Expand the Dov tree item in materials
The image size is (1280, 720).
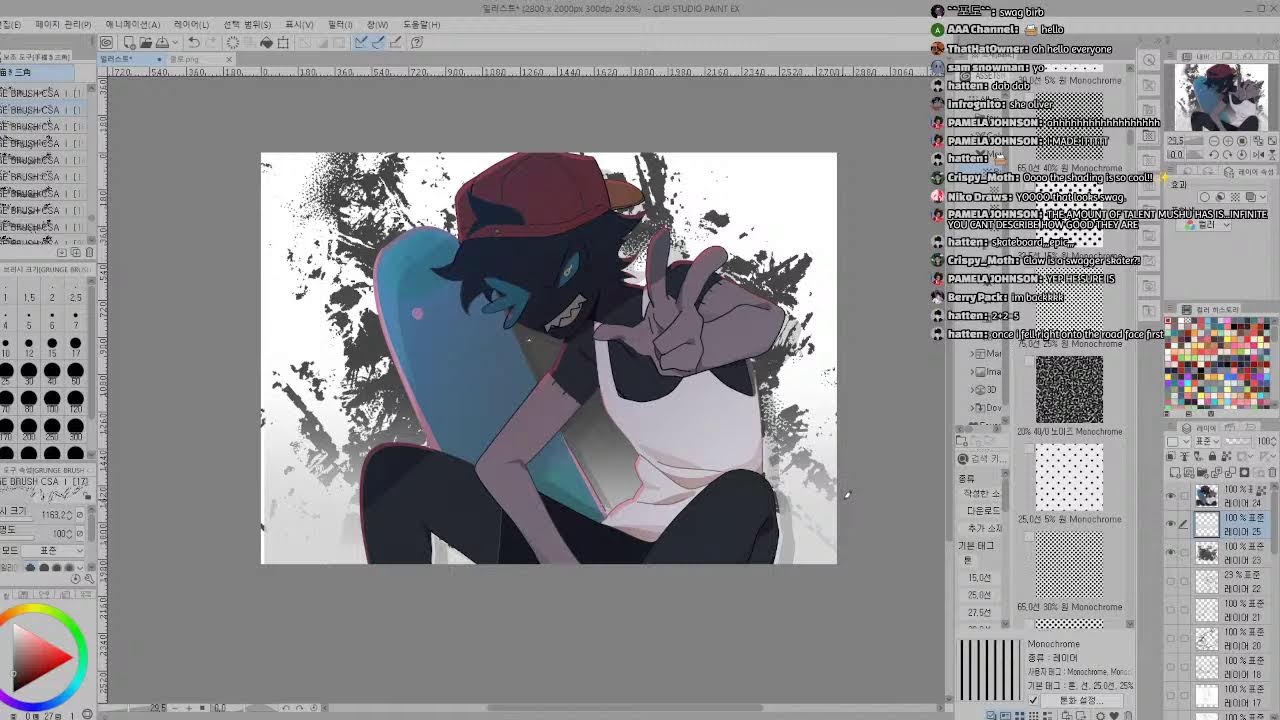click(973, 408)
